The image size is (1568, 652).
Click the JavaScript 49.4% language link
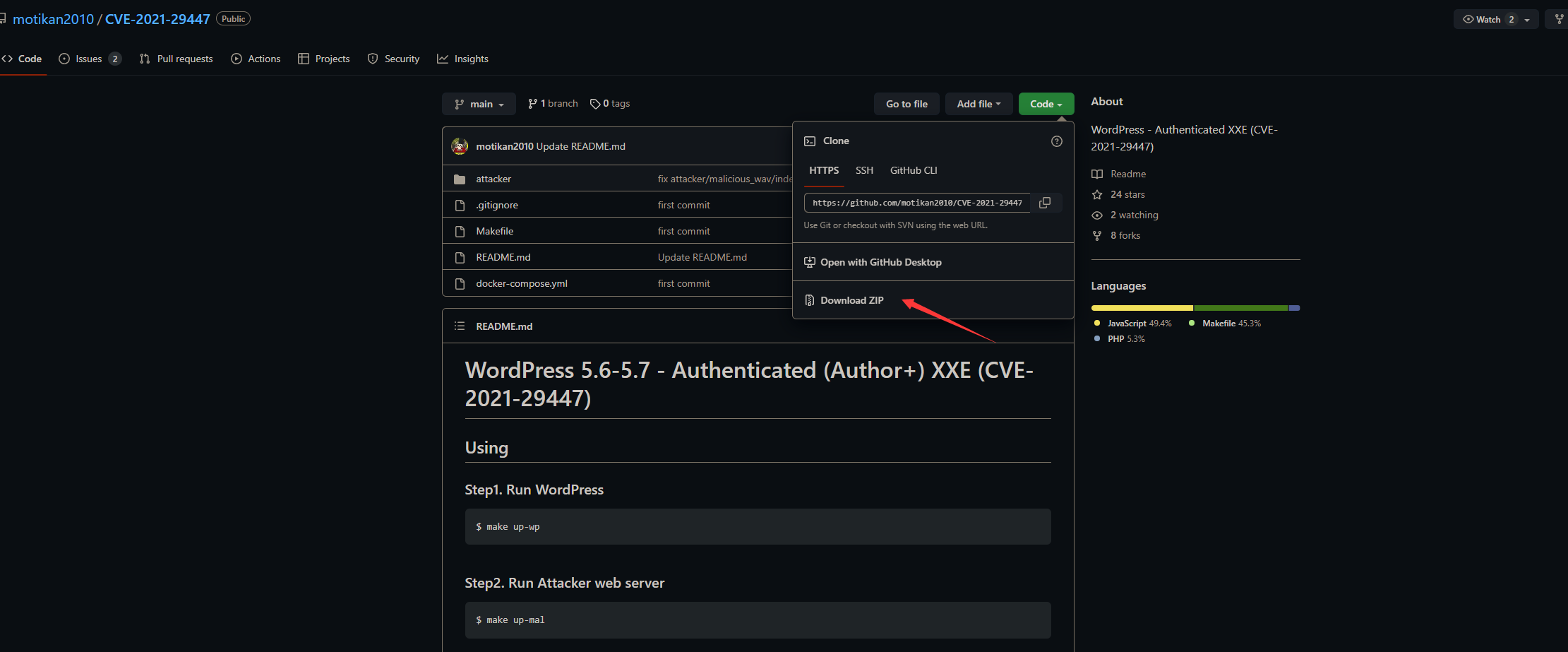pyautogui.click(x=1133, y=324)
